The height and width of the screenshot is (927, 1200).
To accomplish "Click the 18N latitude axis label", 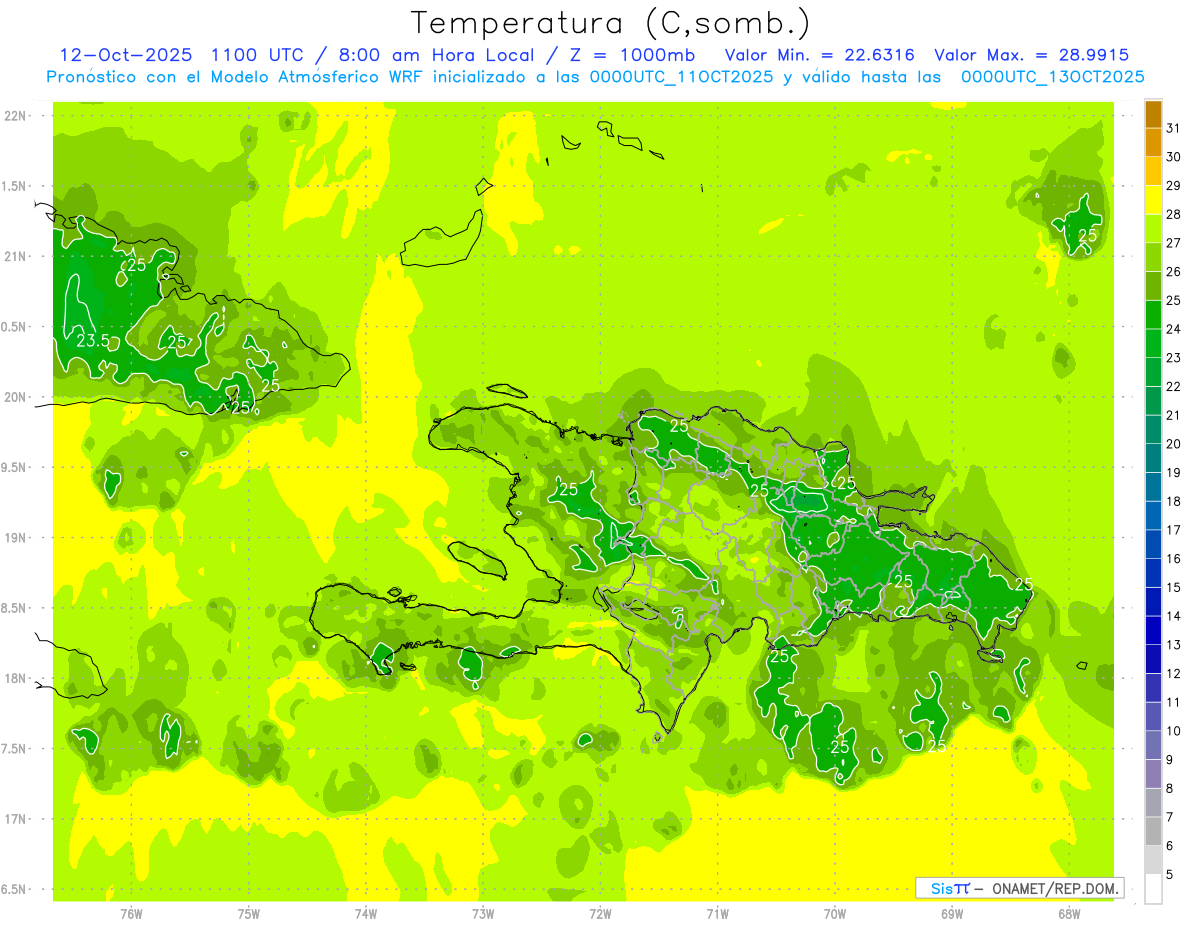I will pyautogui.click(x=15, y=678).
